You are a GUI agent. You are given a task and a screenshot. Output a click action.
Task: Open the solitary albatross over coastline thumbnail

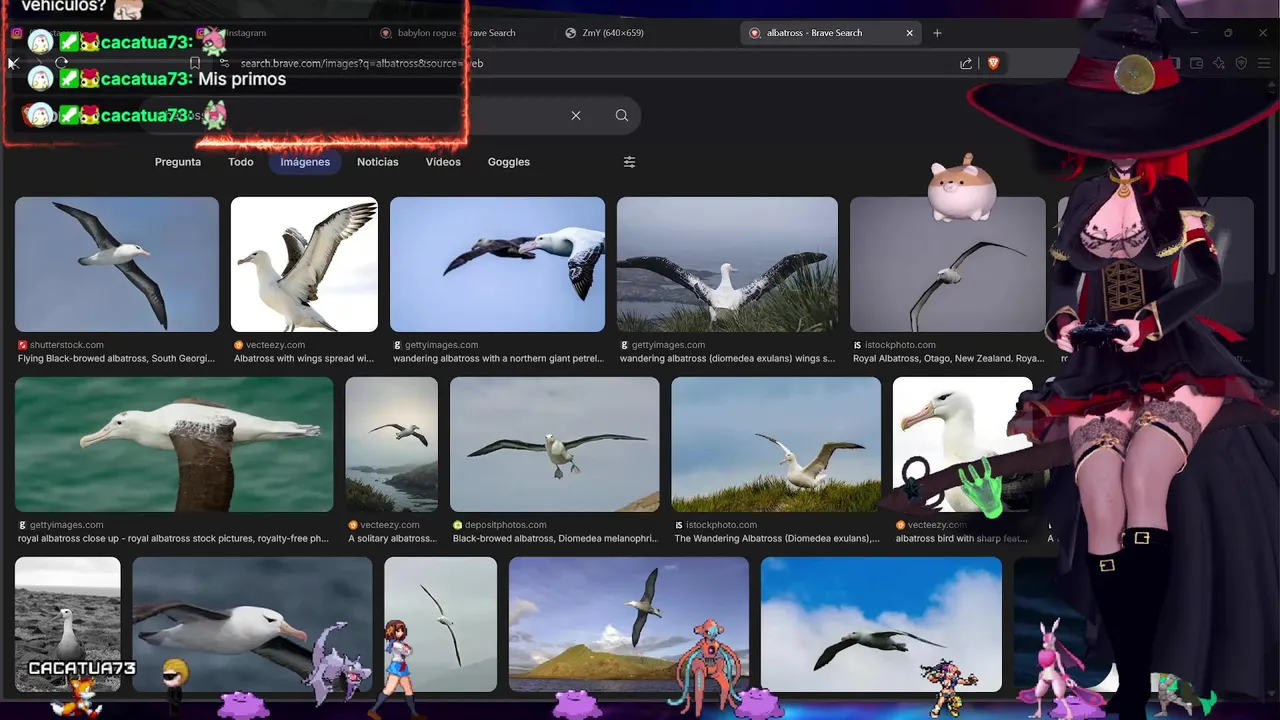392,444
